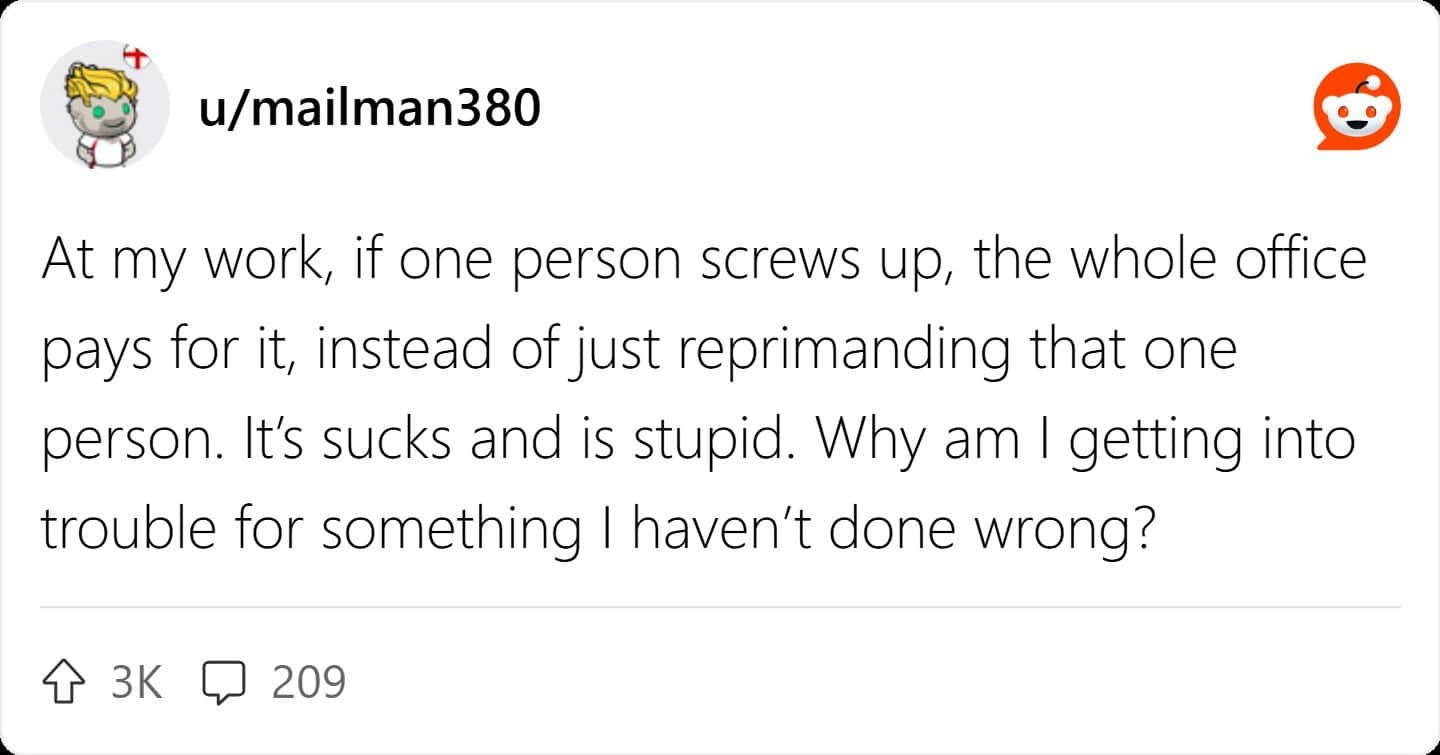Click the England flag badge on avatar
This screenshot has width=1440, height=755.
136,58
